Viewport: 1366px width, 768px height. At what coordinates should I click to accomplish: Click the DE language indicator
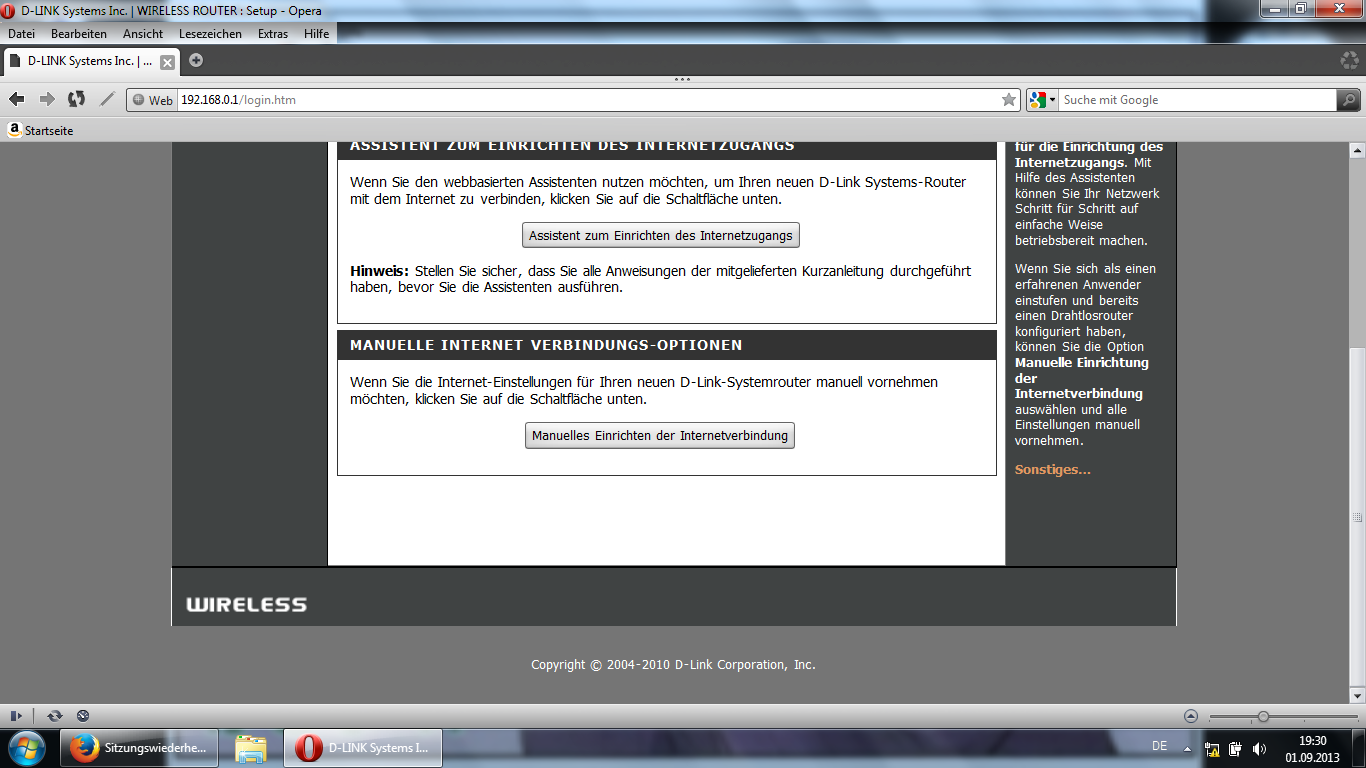1159,746
